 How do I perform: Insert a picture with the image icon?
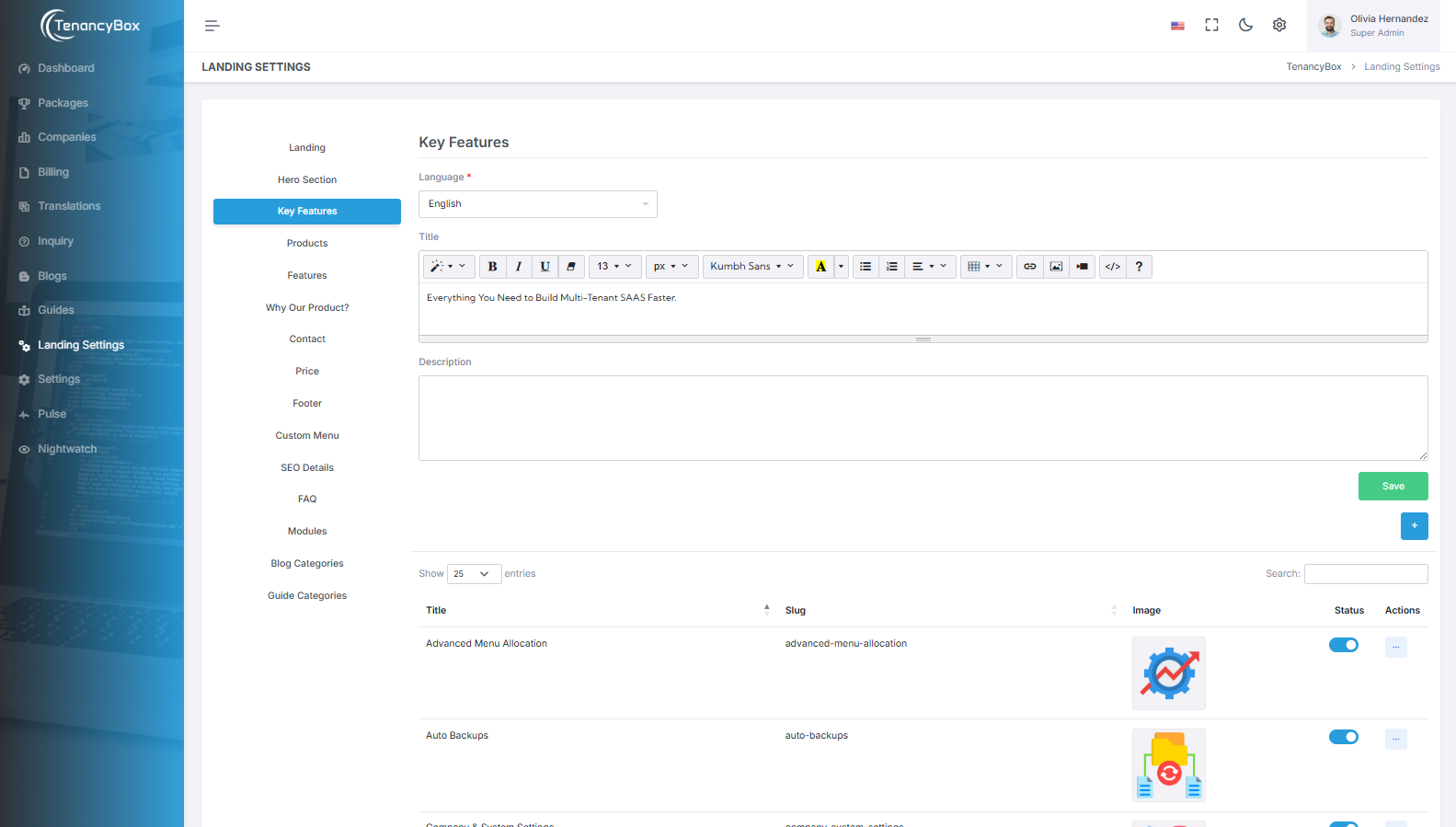[x=1056, y=267]
